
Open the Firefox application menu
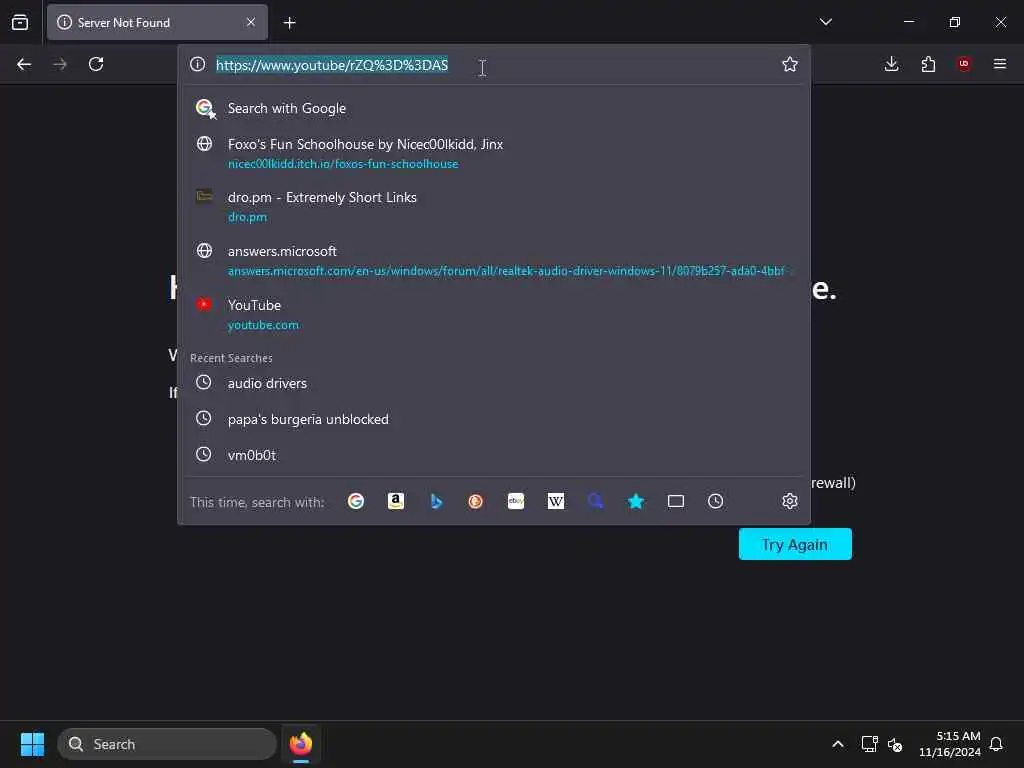click(1000, 64)
